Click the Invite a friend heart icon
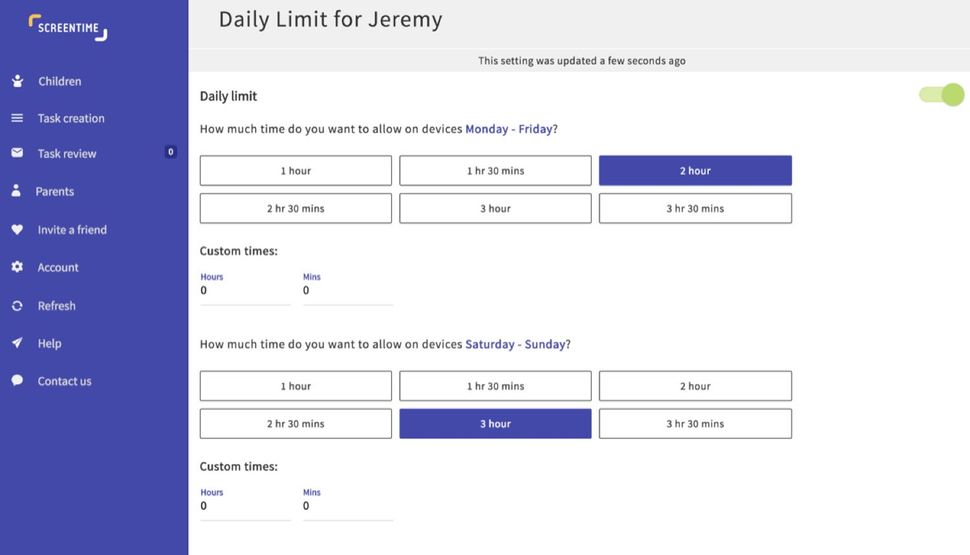Viewport: 970px width, 555px height. [x=17, y=229]
